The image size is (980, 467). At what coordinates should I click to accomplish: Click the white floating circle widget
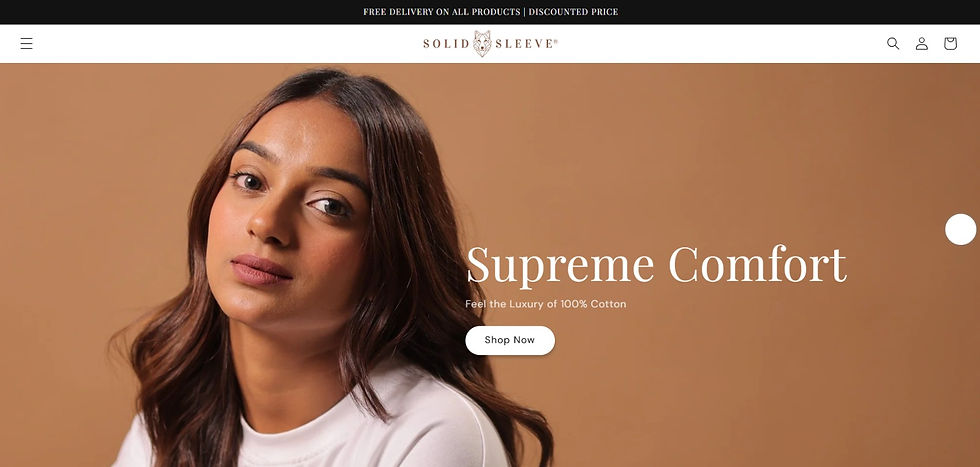tap(961, 229)
